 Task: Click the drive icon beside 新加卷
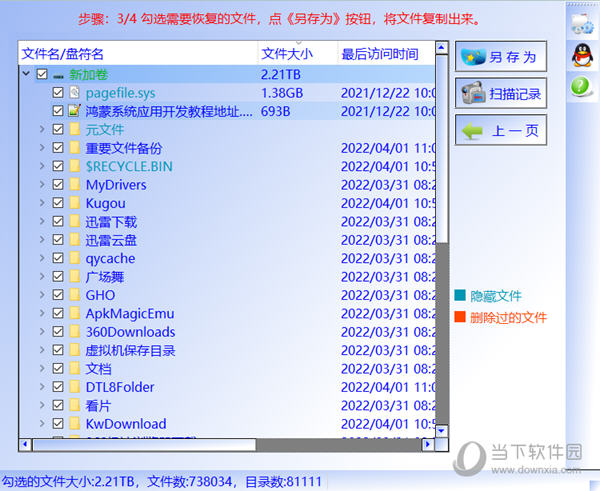[x=58, y=76]
